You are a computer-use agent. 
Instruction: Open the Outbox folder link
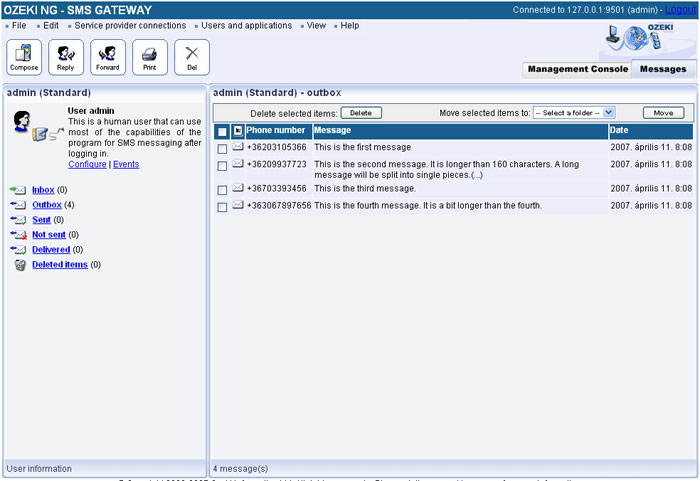point(47,205)
